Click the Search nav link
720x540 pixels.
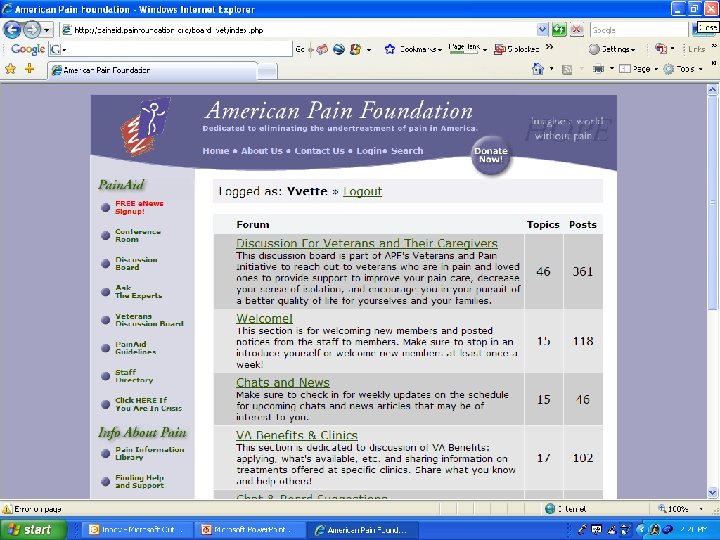coord(407,151)
